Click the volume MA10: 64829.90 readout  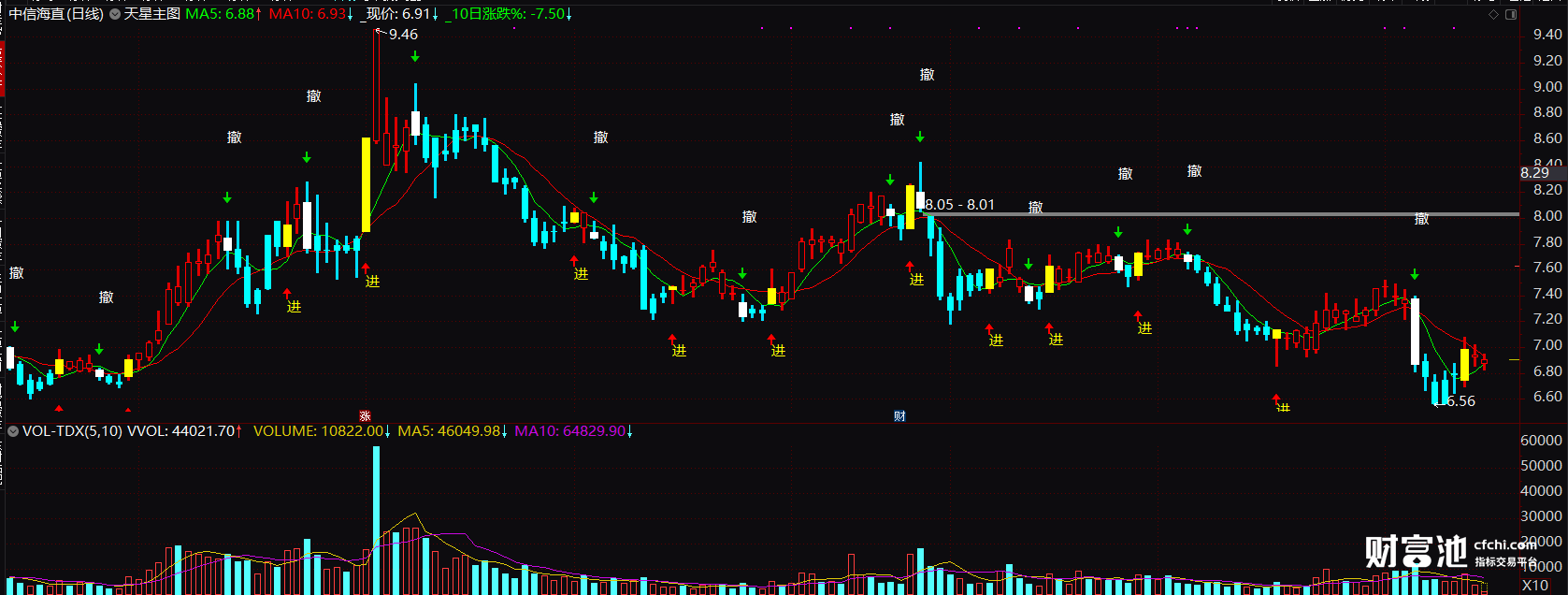pos(575,431)
